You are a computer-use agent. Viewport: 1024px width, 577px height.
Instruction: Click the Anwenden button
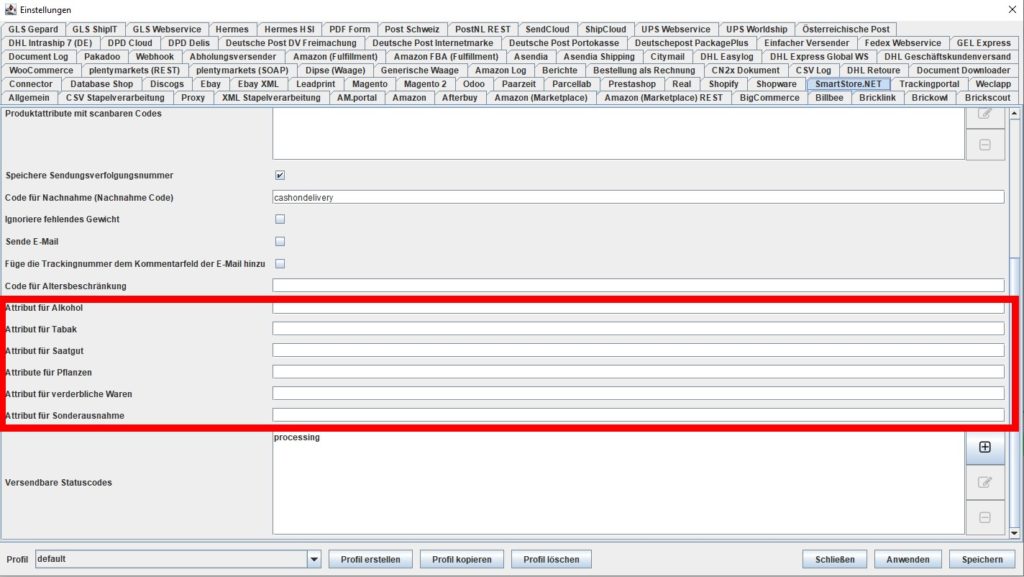[908, 559]
